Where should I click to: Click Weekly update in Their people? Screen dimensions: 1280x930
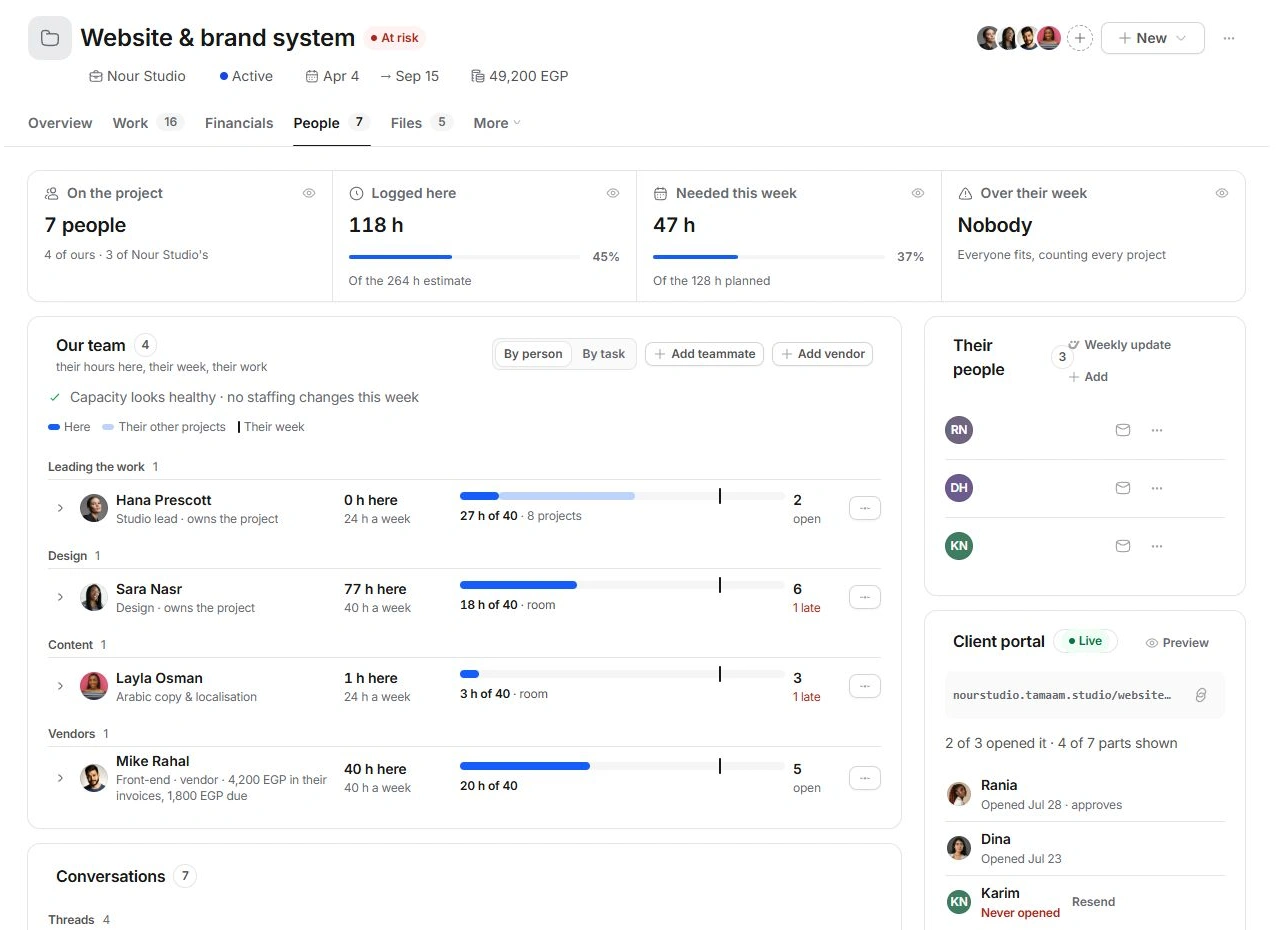pyautogui.click(x=1119, y=345)
